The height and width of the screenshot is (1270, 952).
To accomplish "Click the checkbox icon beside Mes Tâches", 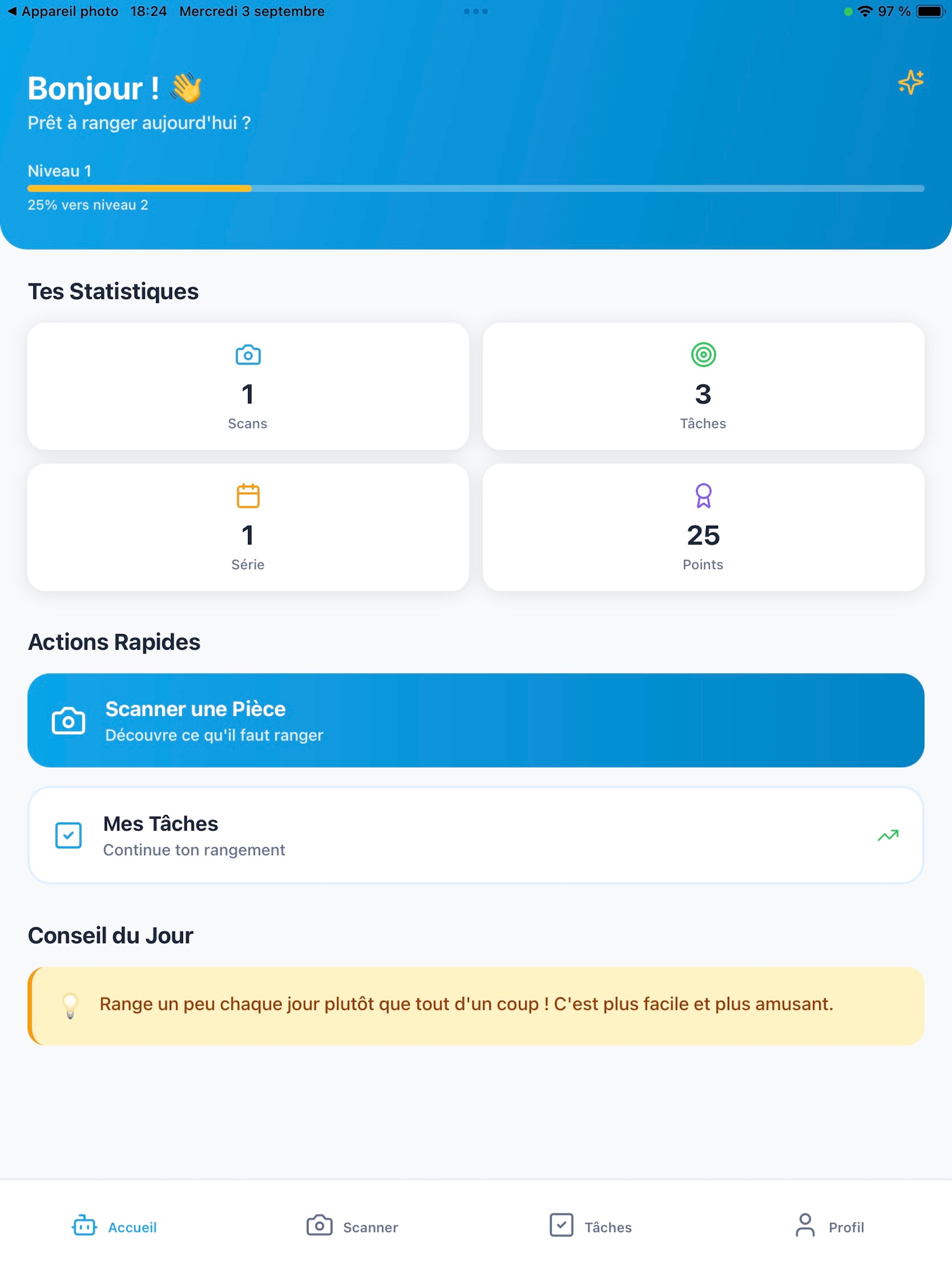I will tap(68, 835).
